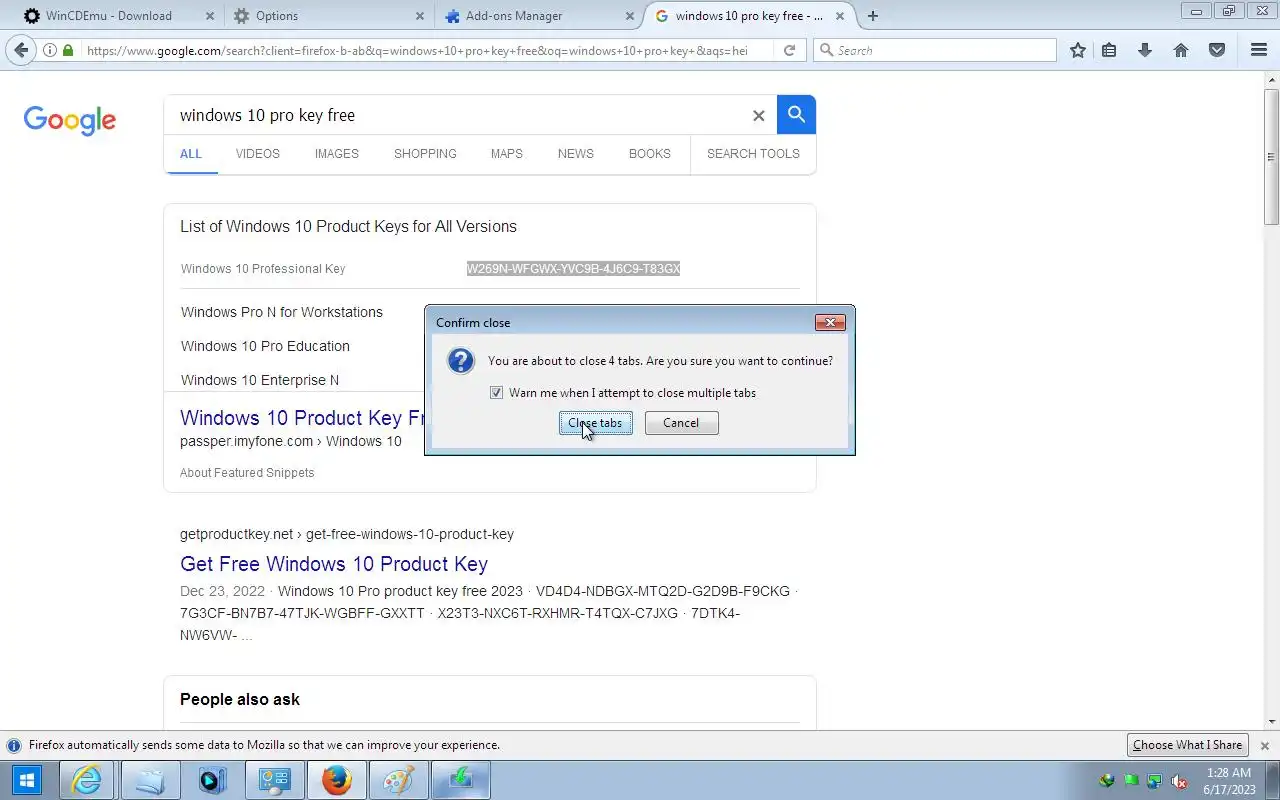Open site identity info icon

coord(50,50)
